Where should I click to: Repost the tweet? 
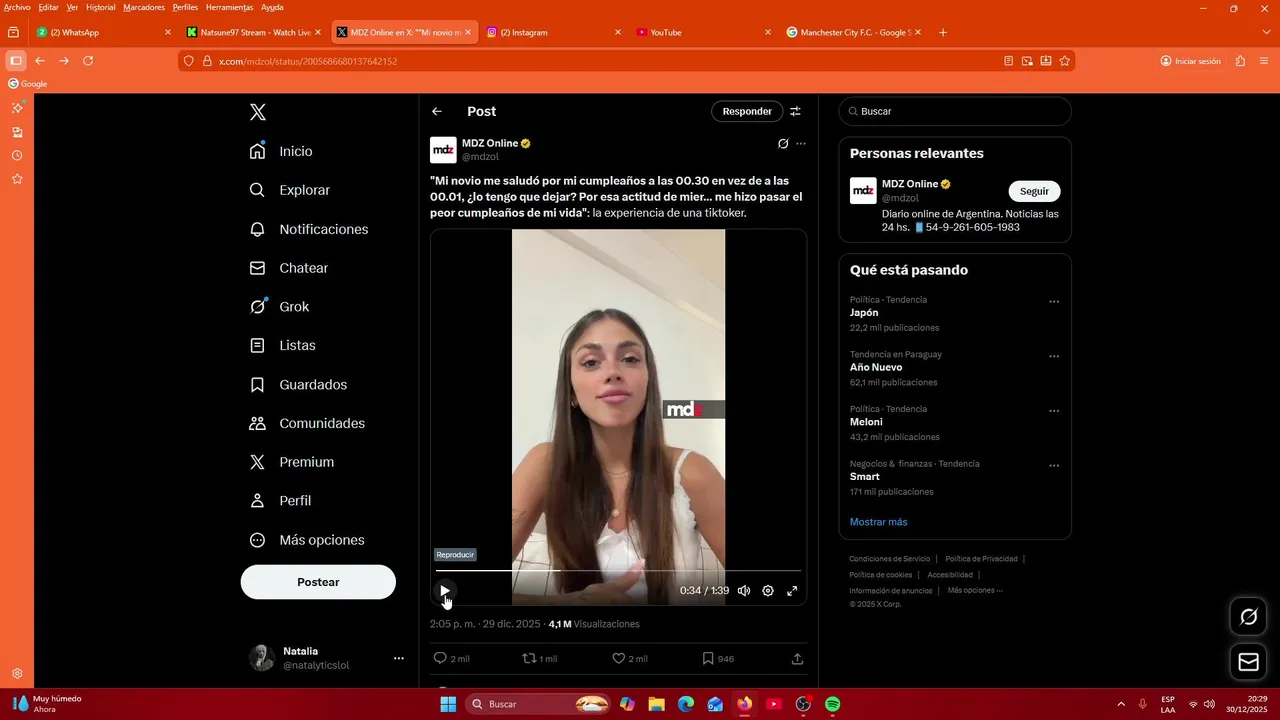click(529, 658)
